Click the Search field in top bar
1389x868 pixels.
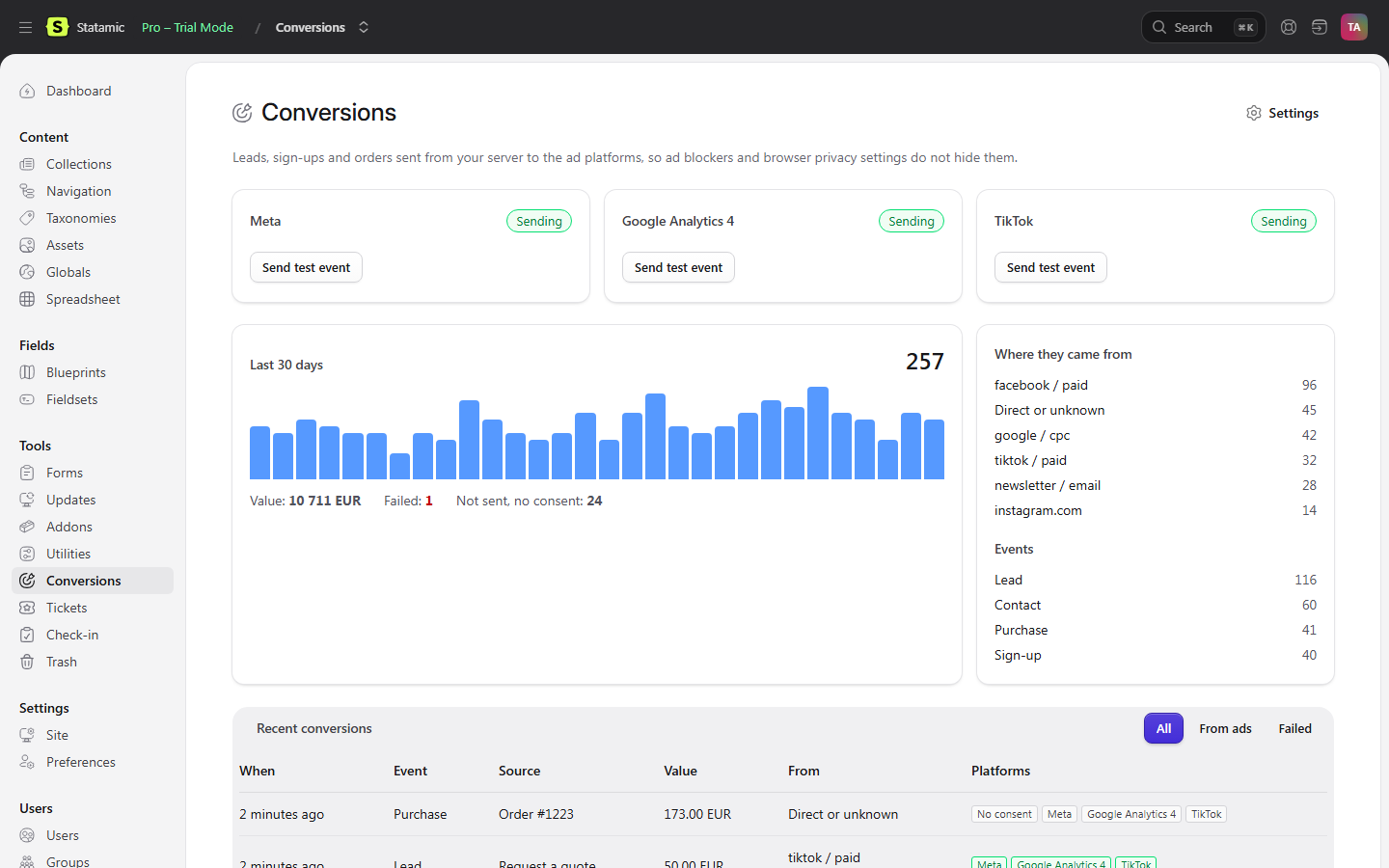click(x=1203, y=27)
